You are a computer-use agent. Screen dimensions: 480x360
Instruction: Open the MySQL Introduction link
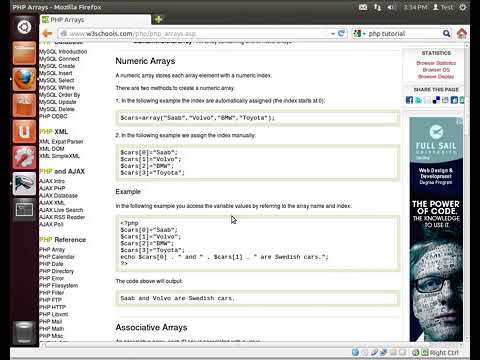point(63,52)
